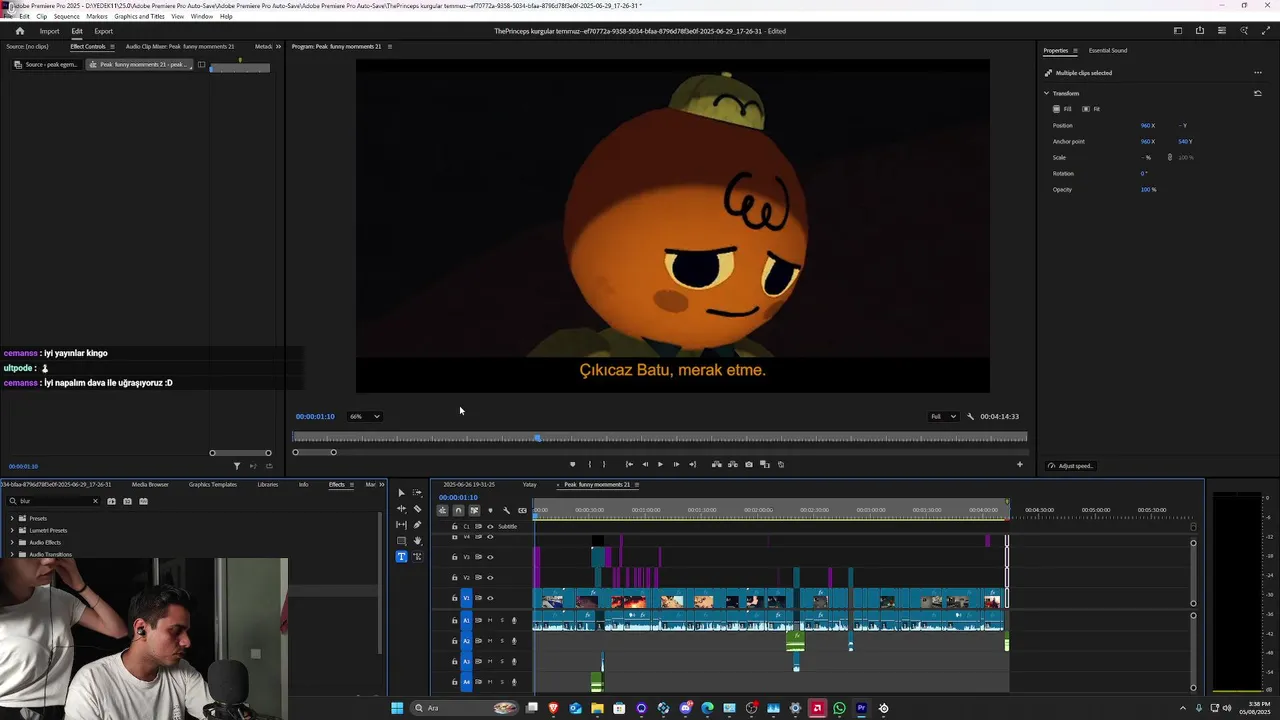
Task: Collapse the Transform section
Action: pos(1046,93)
